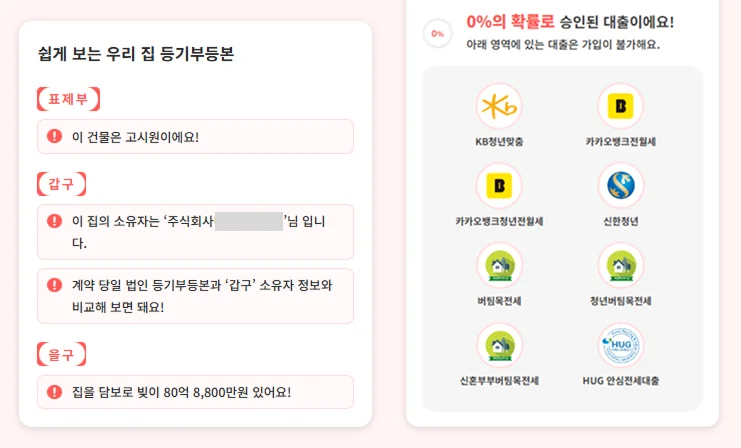Select the 을구 section label
Screen dimensions: 741x448
61,354
